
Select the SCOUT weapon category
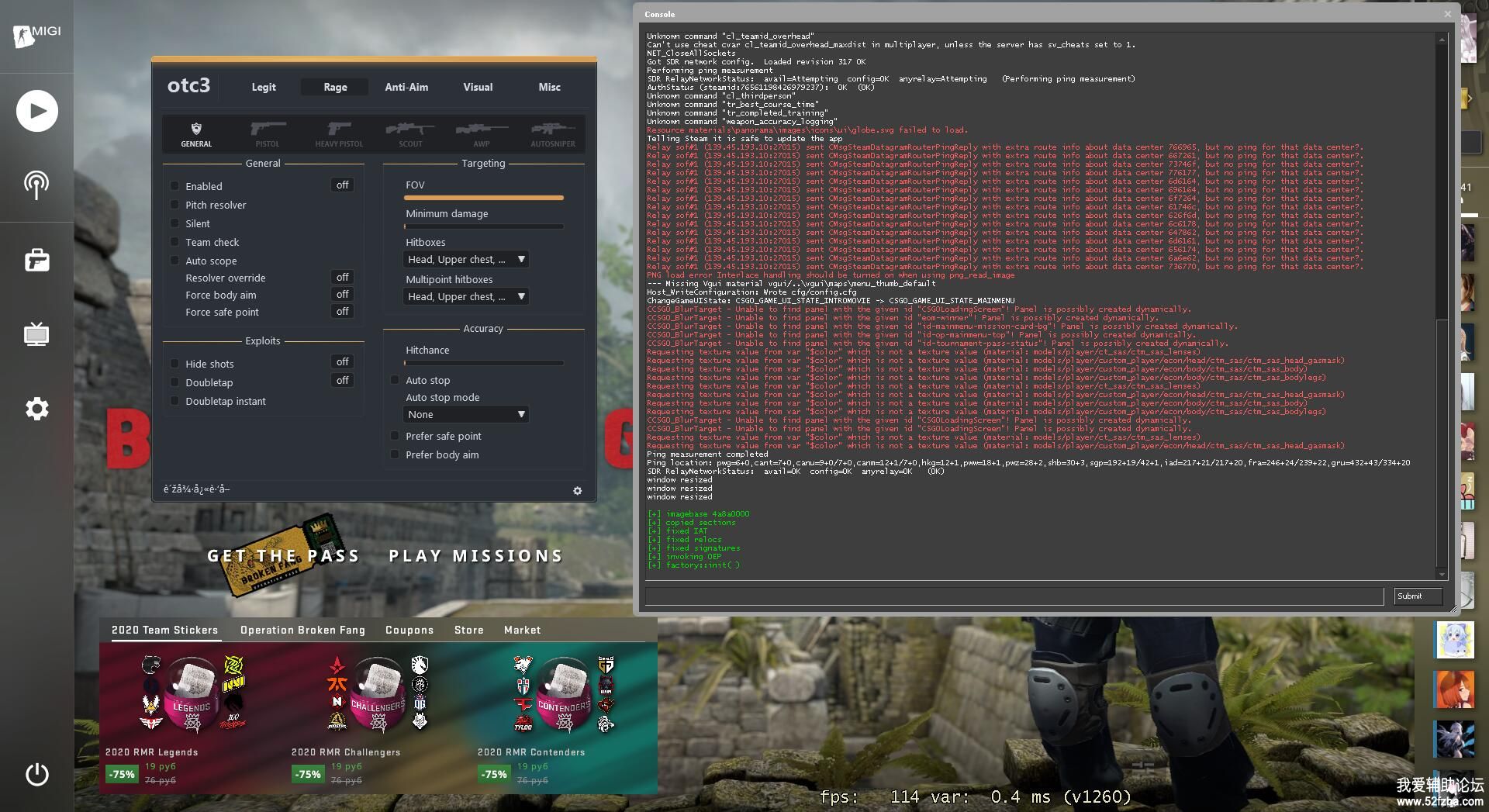pos(410,134)
